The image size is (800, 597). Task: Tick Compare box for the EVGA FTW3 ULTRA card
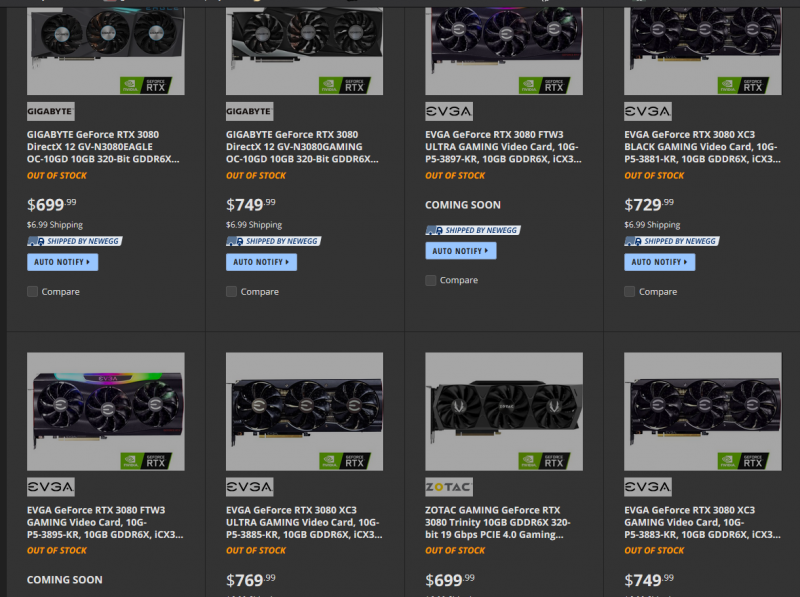click(431, 281)
